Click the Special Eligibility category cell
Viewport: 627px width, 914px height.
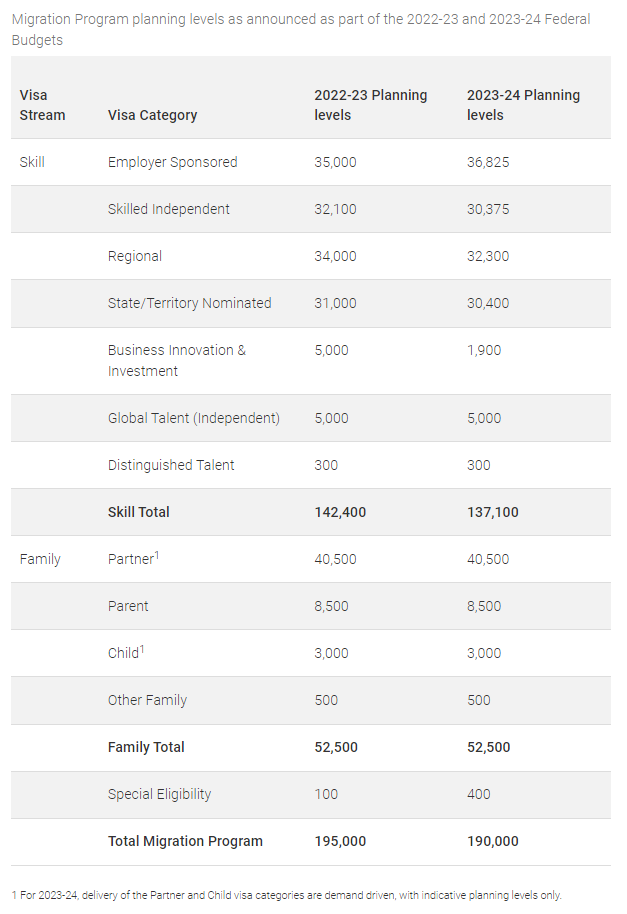[159, 794]
